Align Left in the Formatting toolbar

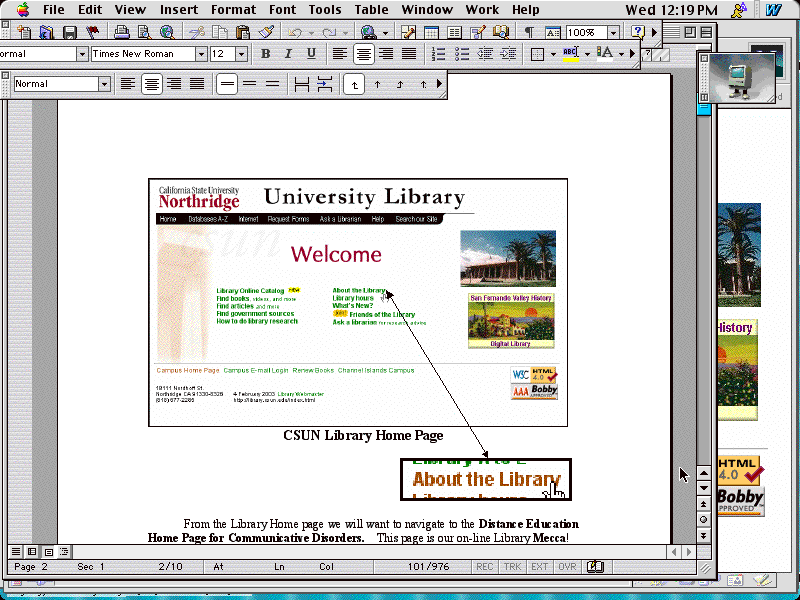pyautogui.click(x=340, y=54)
